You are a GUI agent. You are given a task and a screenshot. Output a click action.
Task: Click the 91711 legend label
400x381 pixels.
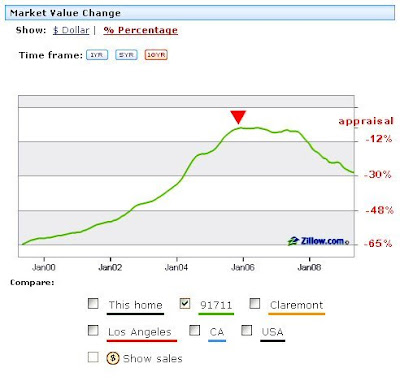coord(216,305)
